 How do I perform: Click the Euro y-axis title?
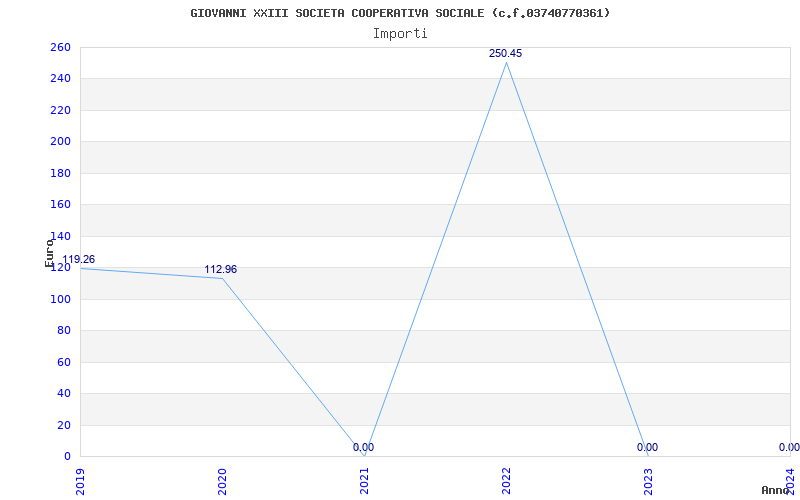coord(49,253)
